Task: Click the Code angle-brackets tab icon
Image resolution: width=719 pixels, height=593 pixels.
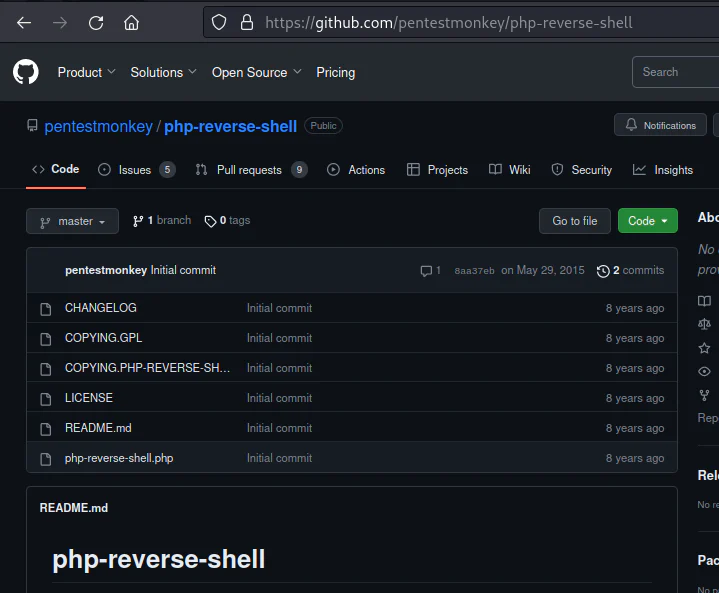Action: tap(38, 169)
